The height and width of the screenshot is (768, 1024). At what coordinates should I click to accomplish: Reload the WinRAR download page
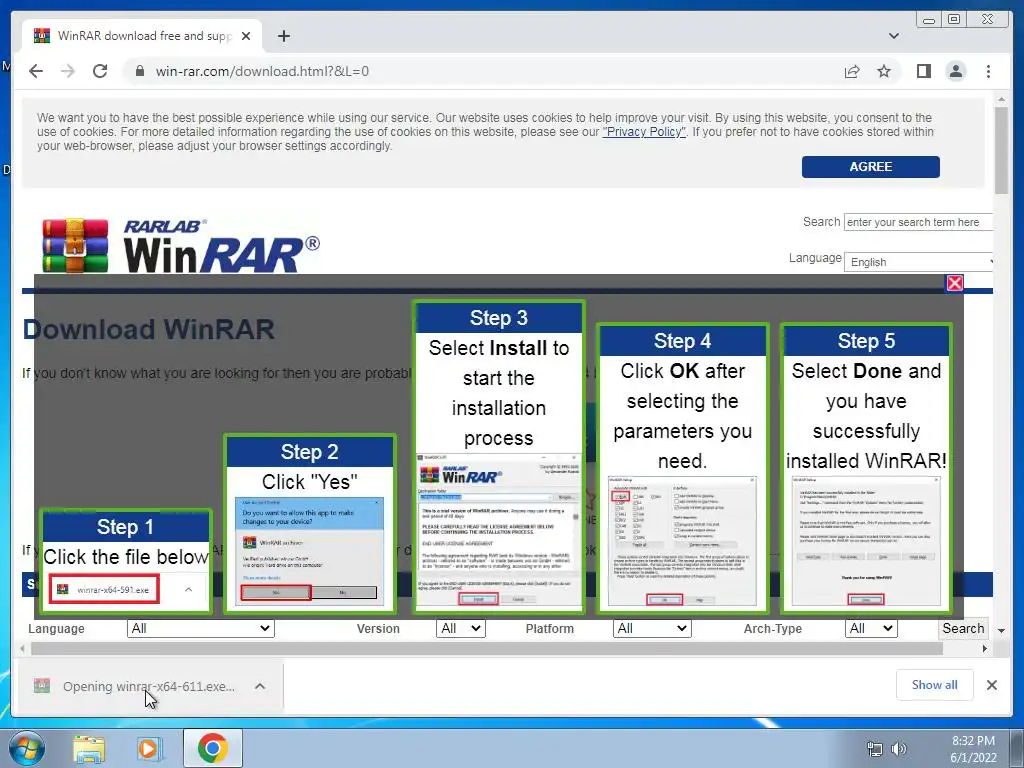click(x=100, y=71)
